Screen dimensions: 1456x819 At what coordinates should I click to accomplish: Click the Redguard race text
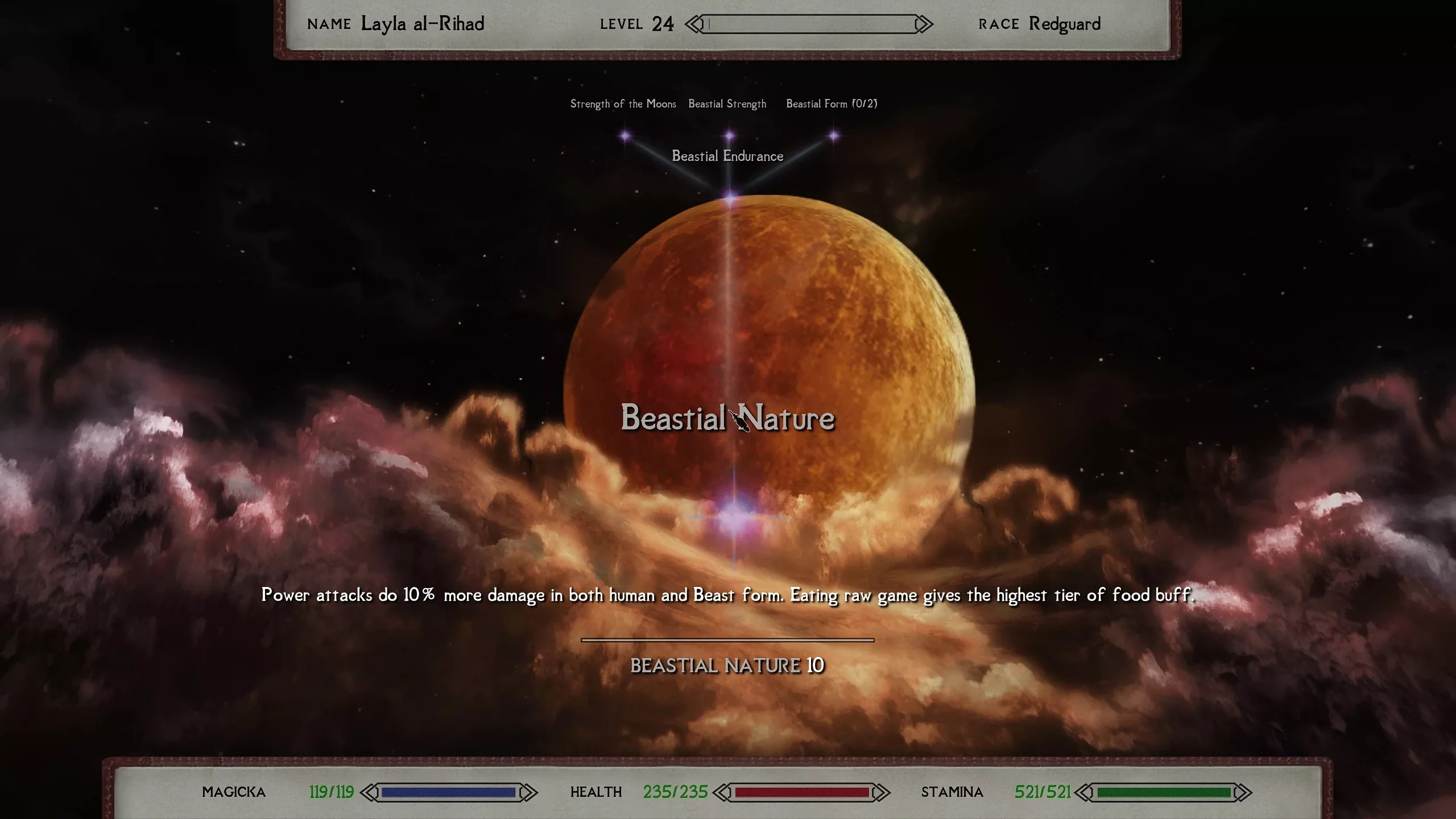1065,24
